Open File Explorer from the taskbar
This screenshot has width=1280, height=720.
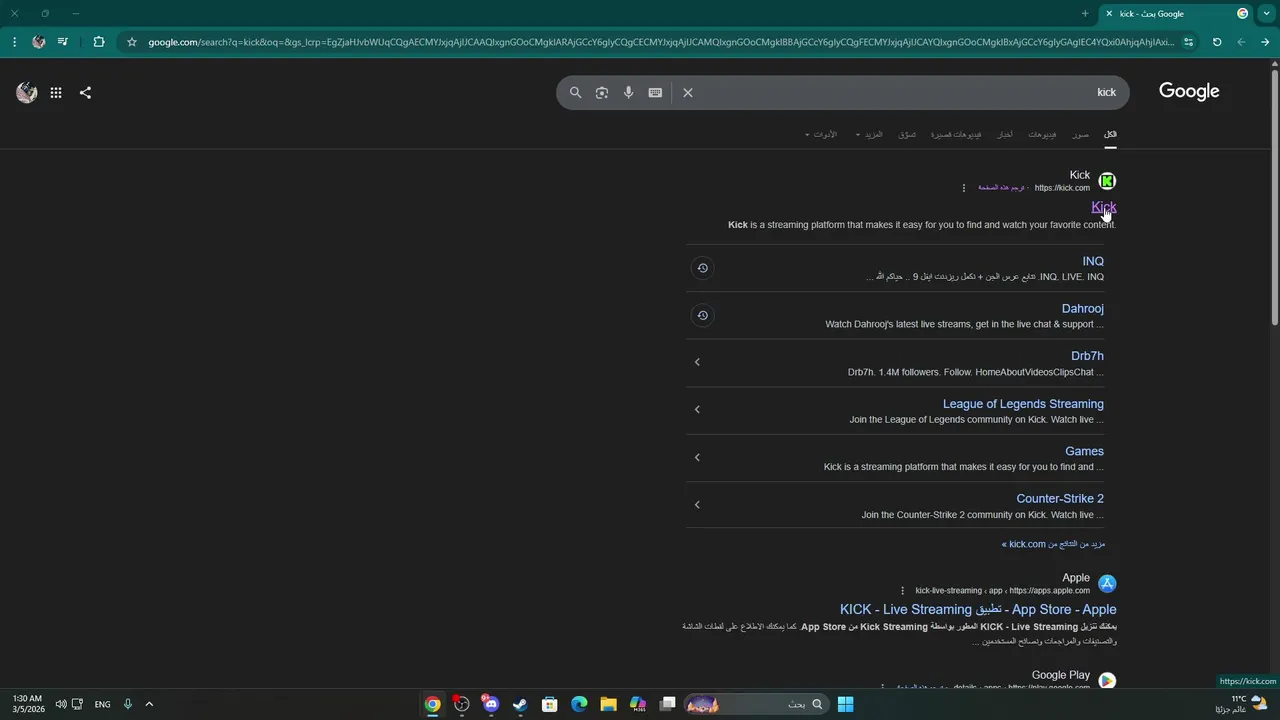[608, 704]
